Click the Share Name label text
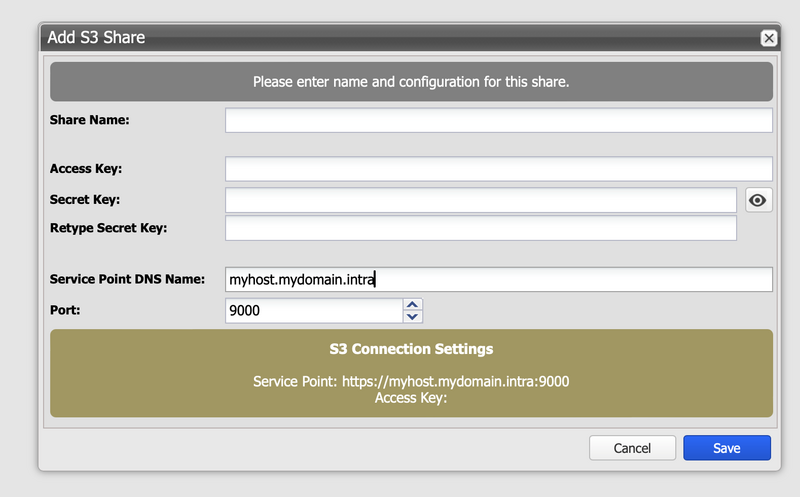 pos(90,120)
